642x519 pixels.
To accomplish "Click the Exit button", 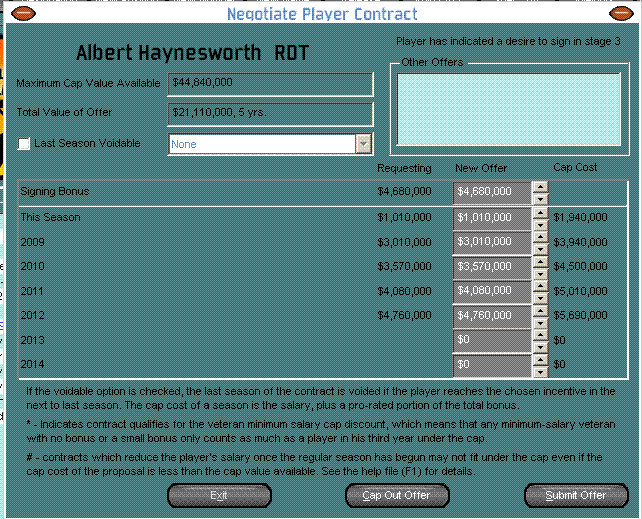I will coord(219,495).
